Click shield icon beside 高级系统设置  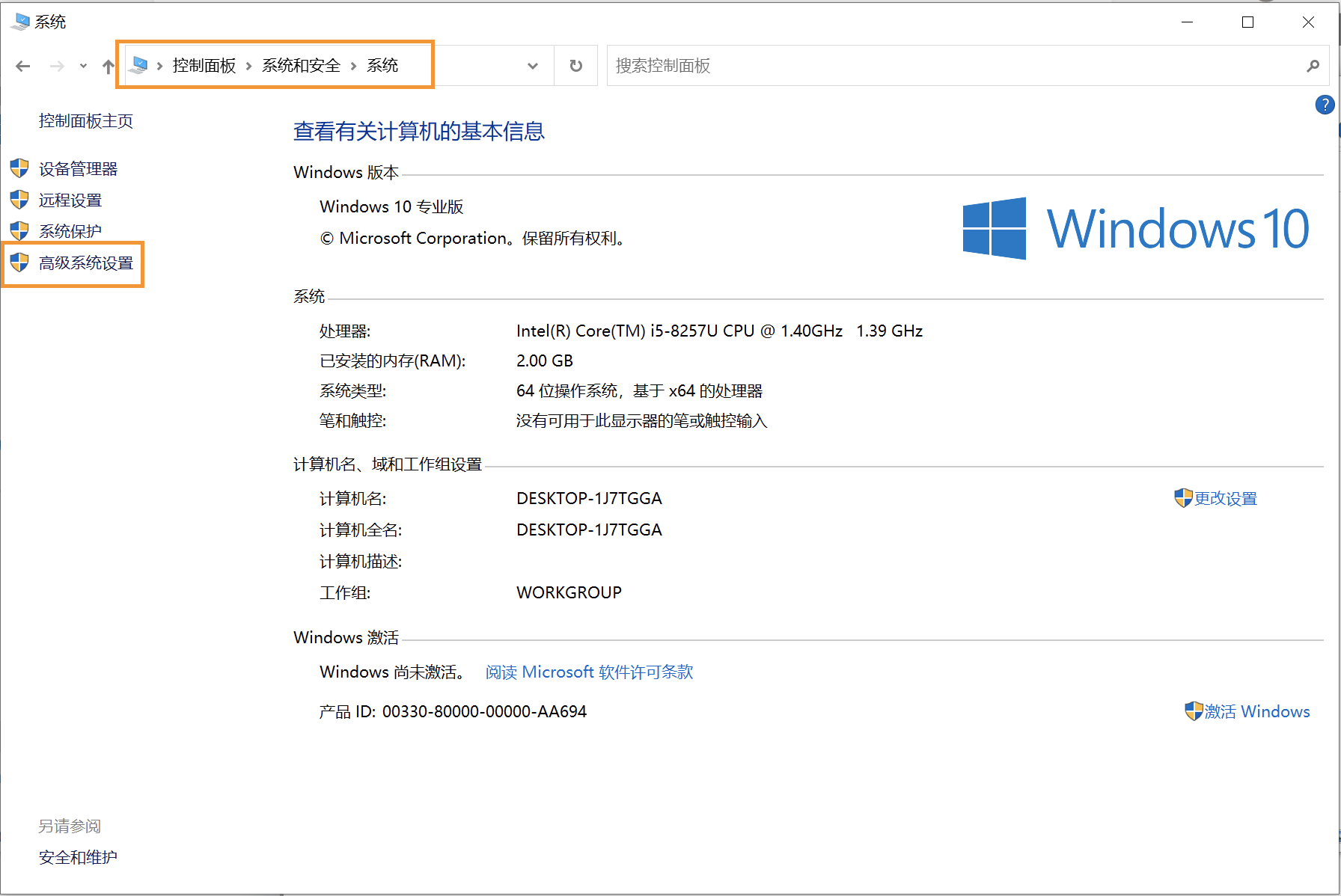click(x=19, y=263)
